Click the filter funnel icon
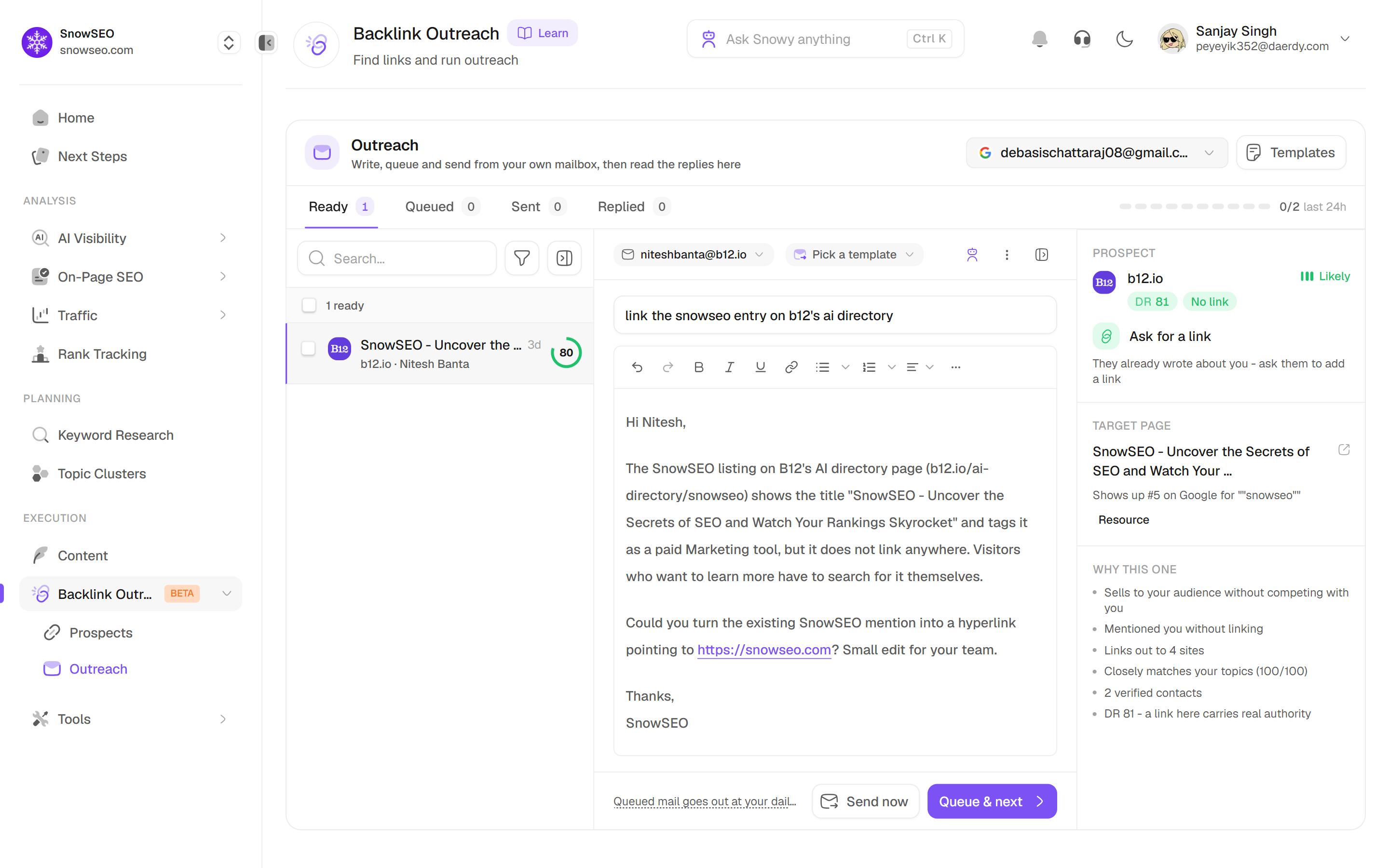 (522, 258)
